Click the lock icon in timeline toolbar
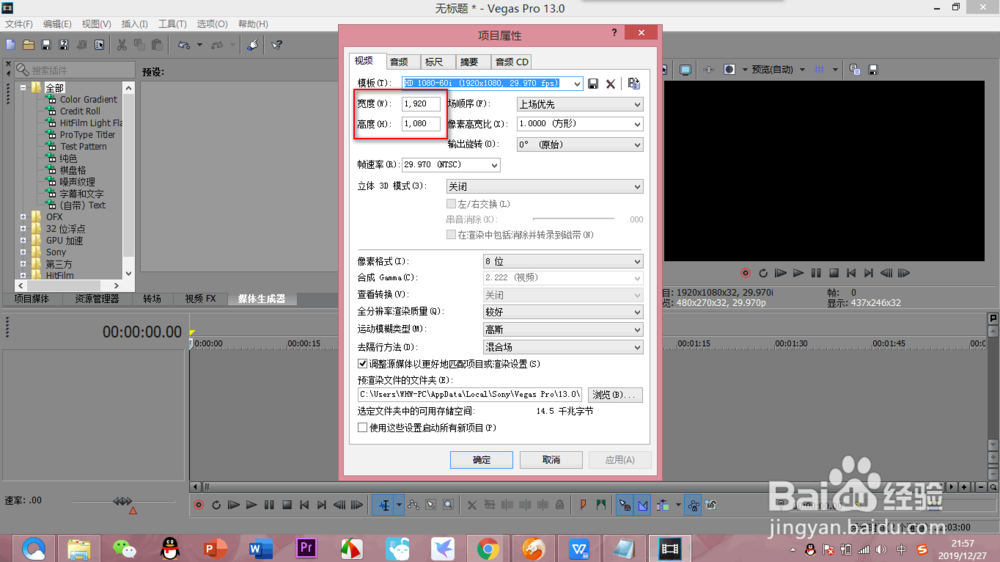Viewport: 1000px width, 562px height. point(559,505)
